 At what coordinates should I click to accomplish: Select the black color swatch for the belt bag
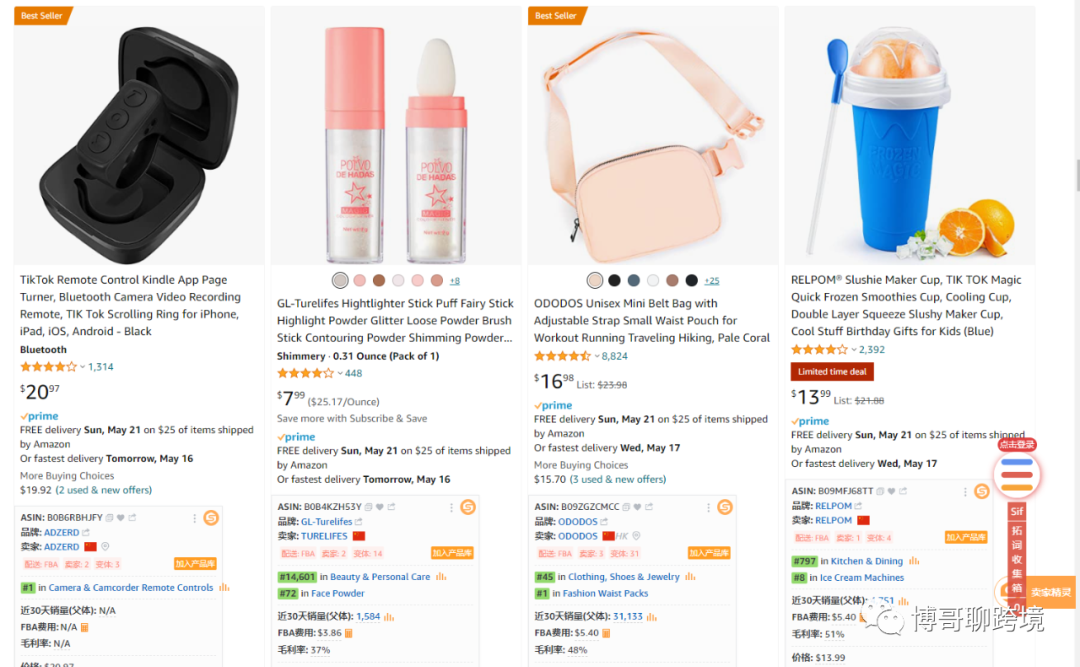click(x=614, y=280)
